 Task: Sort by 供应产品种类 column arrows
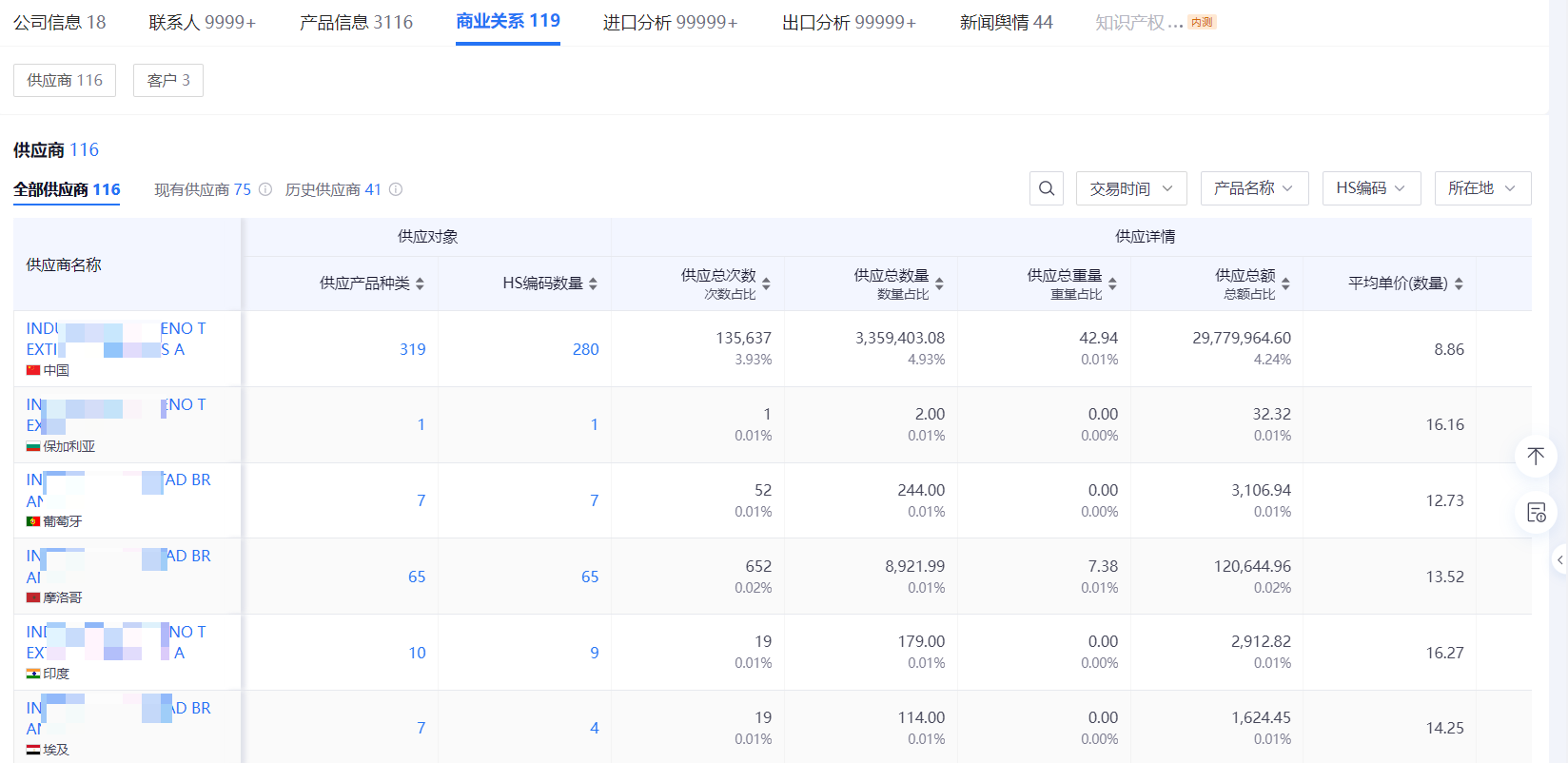(420, 284)
